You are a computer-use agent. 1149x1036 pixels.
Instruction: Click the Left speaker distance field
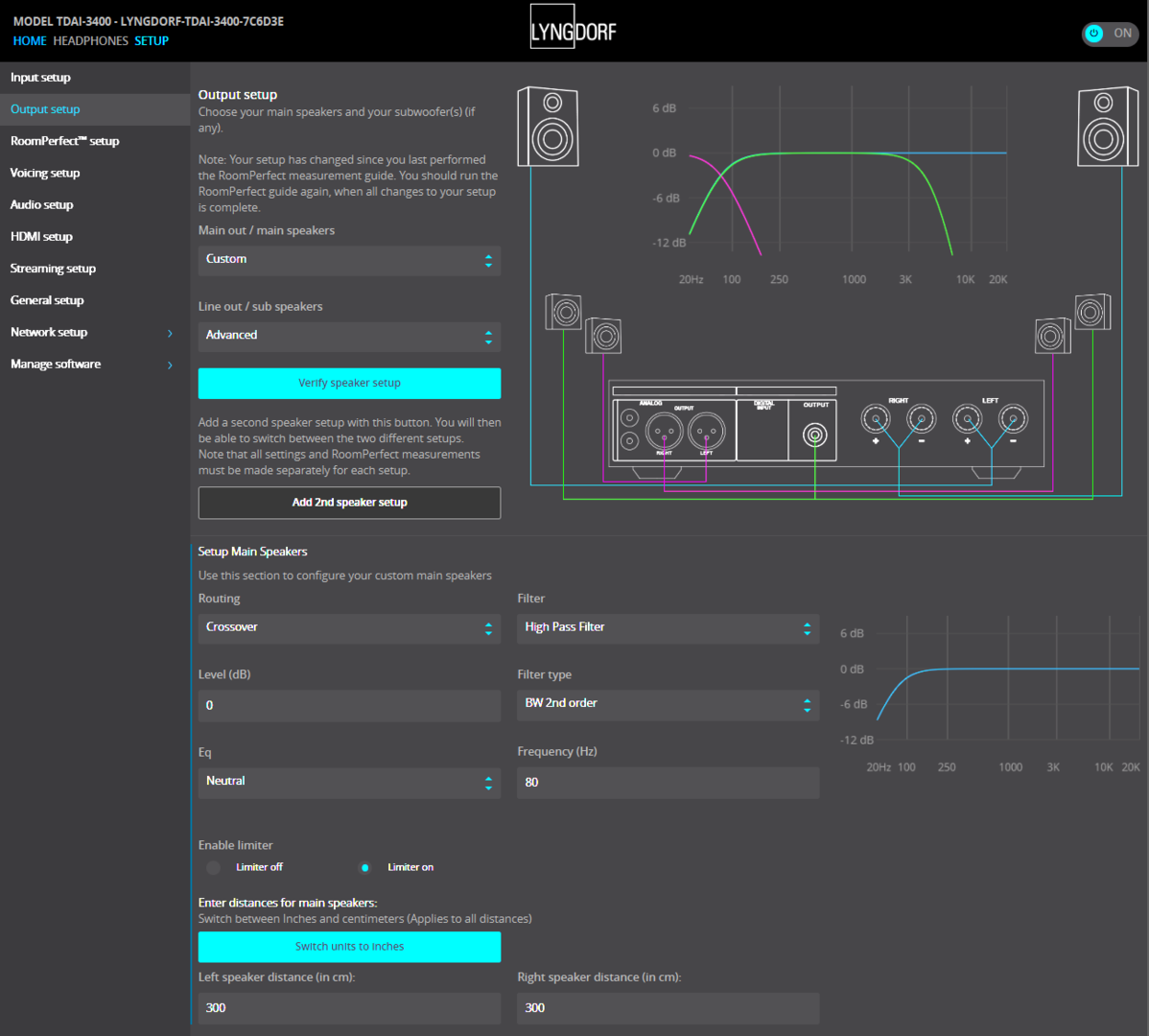pos(349,1008)
